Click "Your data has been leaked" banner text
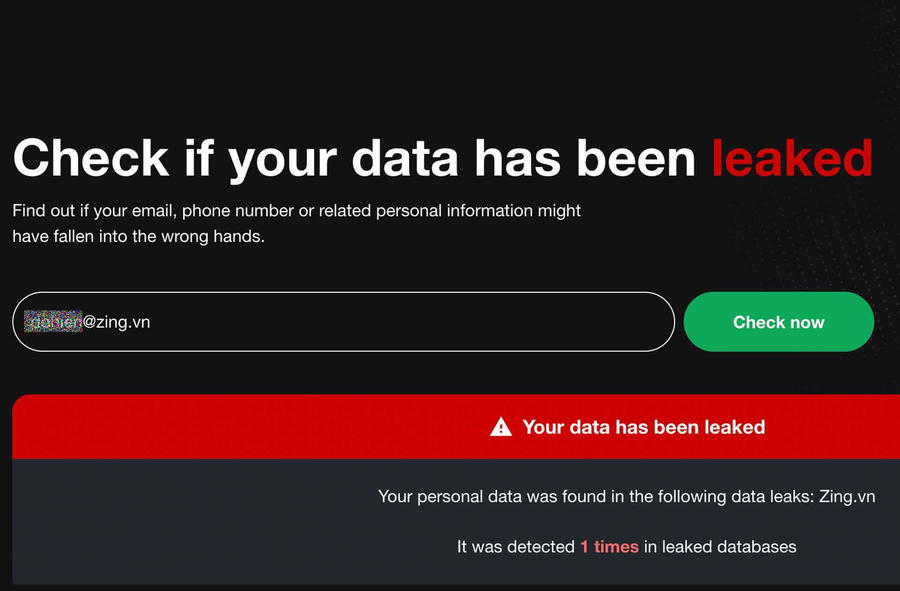 [x=643, y=427]
